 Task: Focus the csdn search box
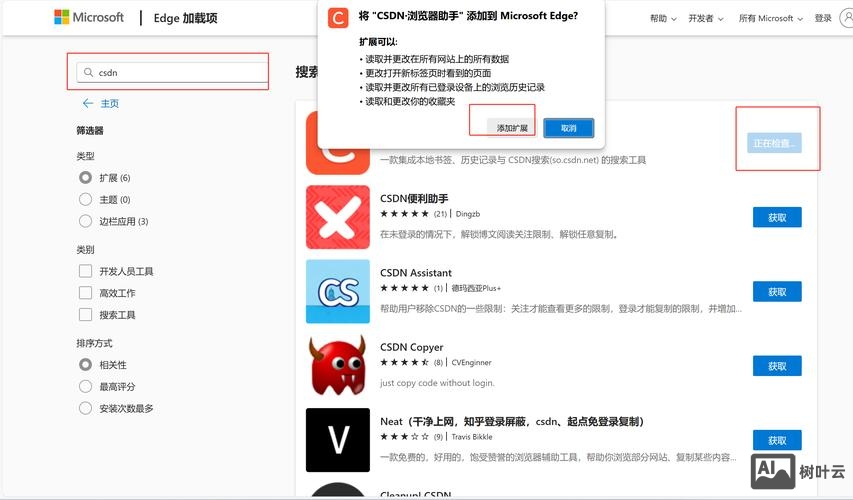[x=172, y=72]
